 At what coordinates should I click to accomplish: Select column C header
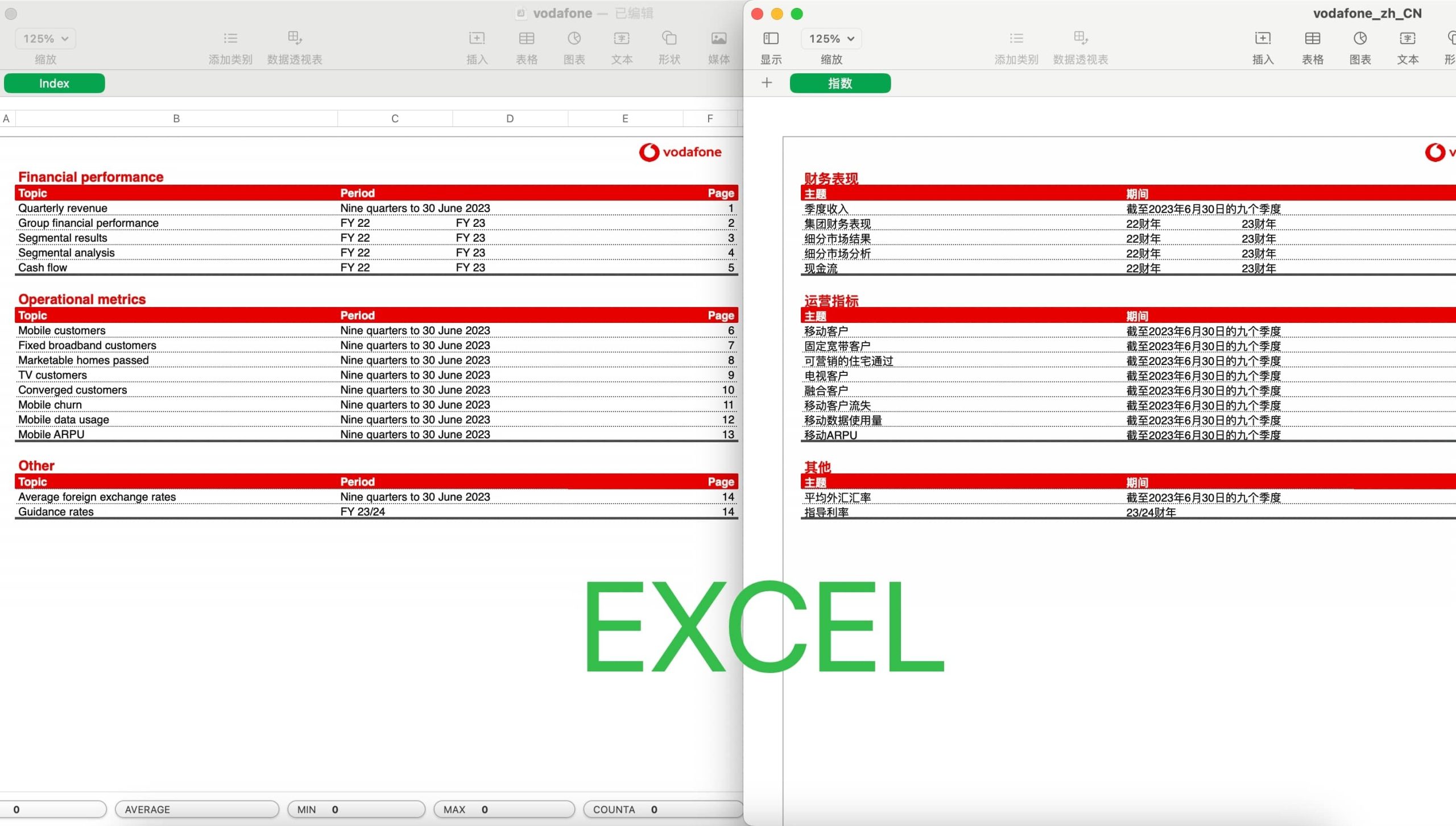395,118
